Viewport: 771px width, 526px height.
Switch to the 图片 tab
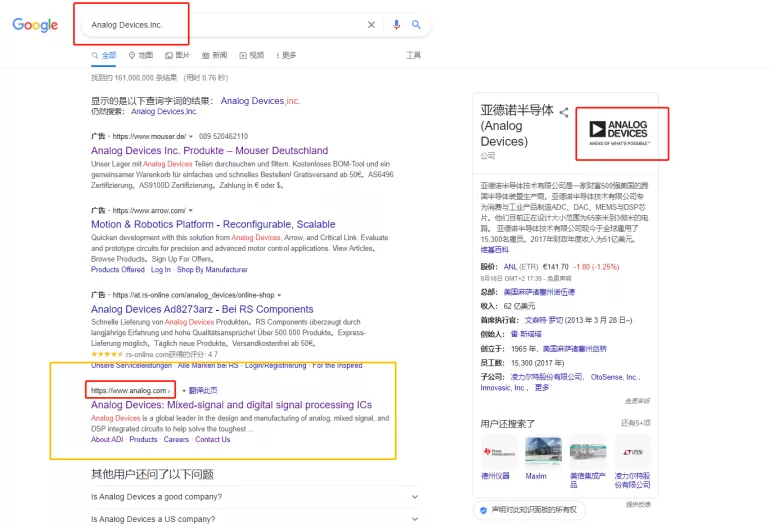(x=178, y=56)
